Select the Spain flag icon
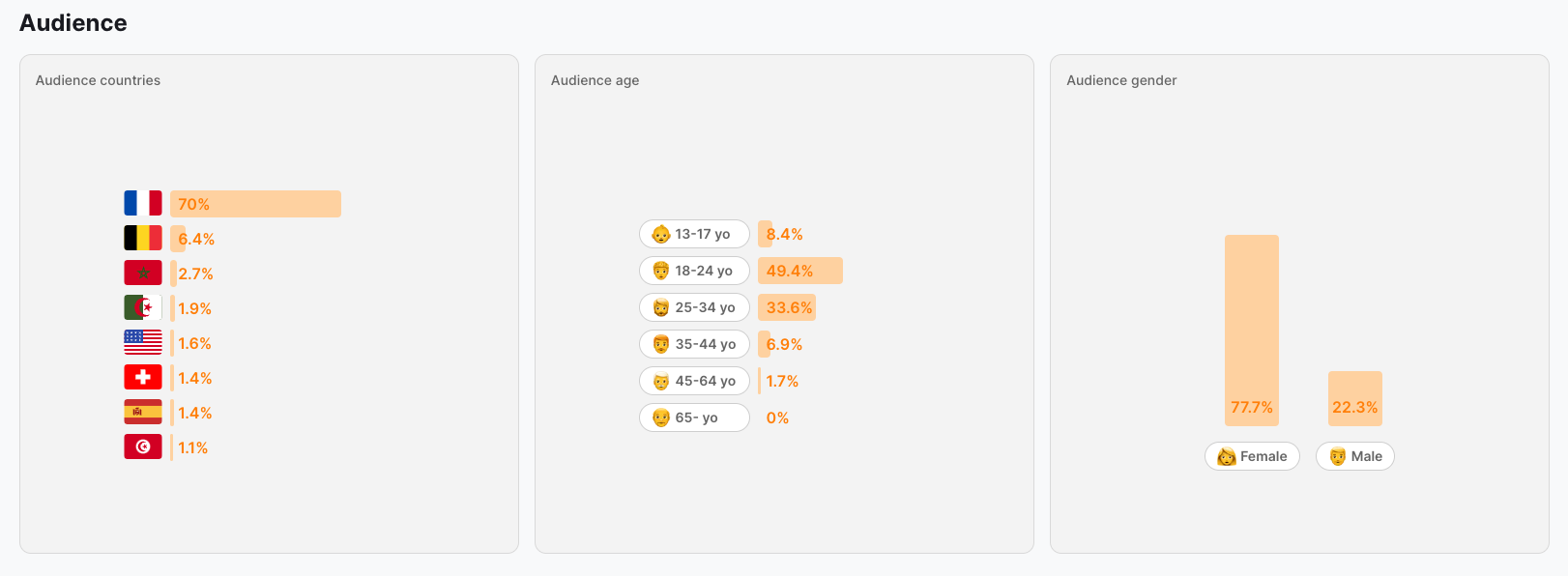This screenshot has width=1568, height=576. coord(142,412)
